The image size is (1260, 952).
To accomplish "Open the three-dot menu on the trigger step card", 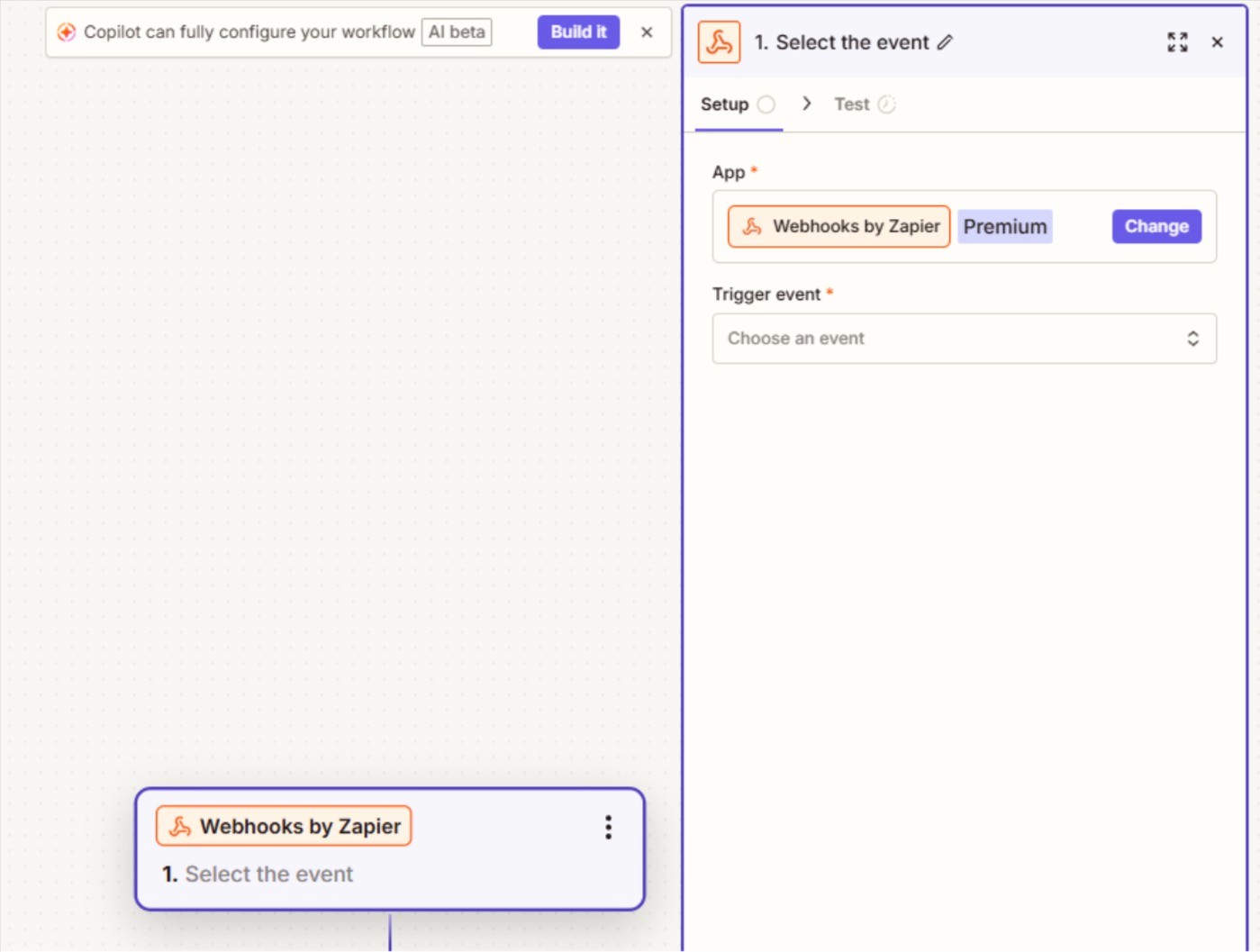I will tap(609, 827).
